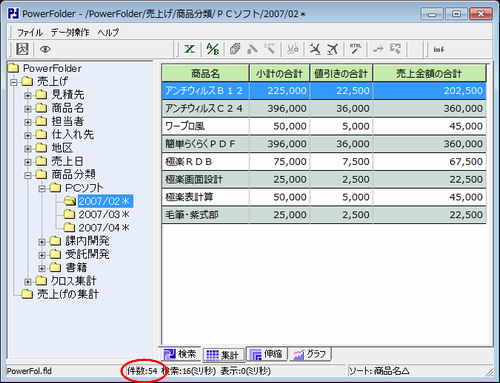The width and height of the screenshot is (500, 383).
Task: Select the 極楽画面設計 cell
Action: point(206,179)
